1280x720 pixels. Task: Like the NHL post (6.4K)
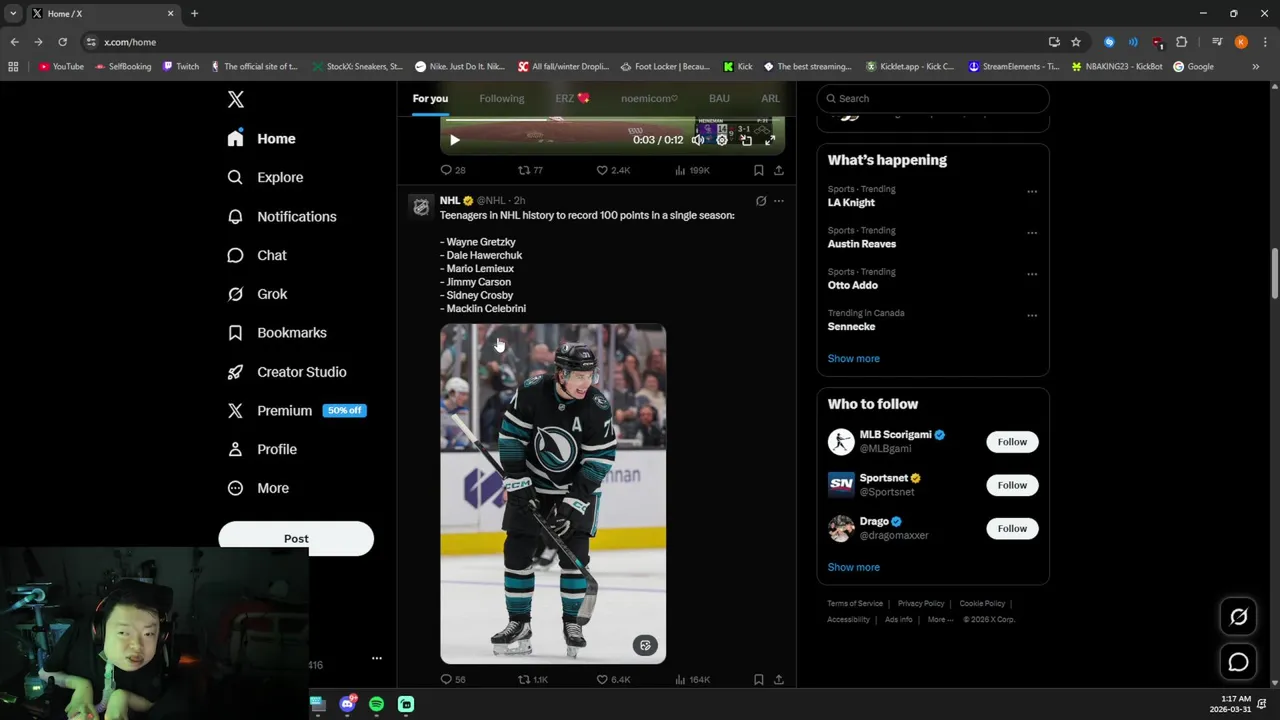pos(613,680)
